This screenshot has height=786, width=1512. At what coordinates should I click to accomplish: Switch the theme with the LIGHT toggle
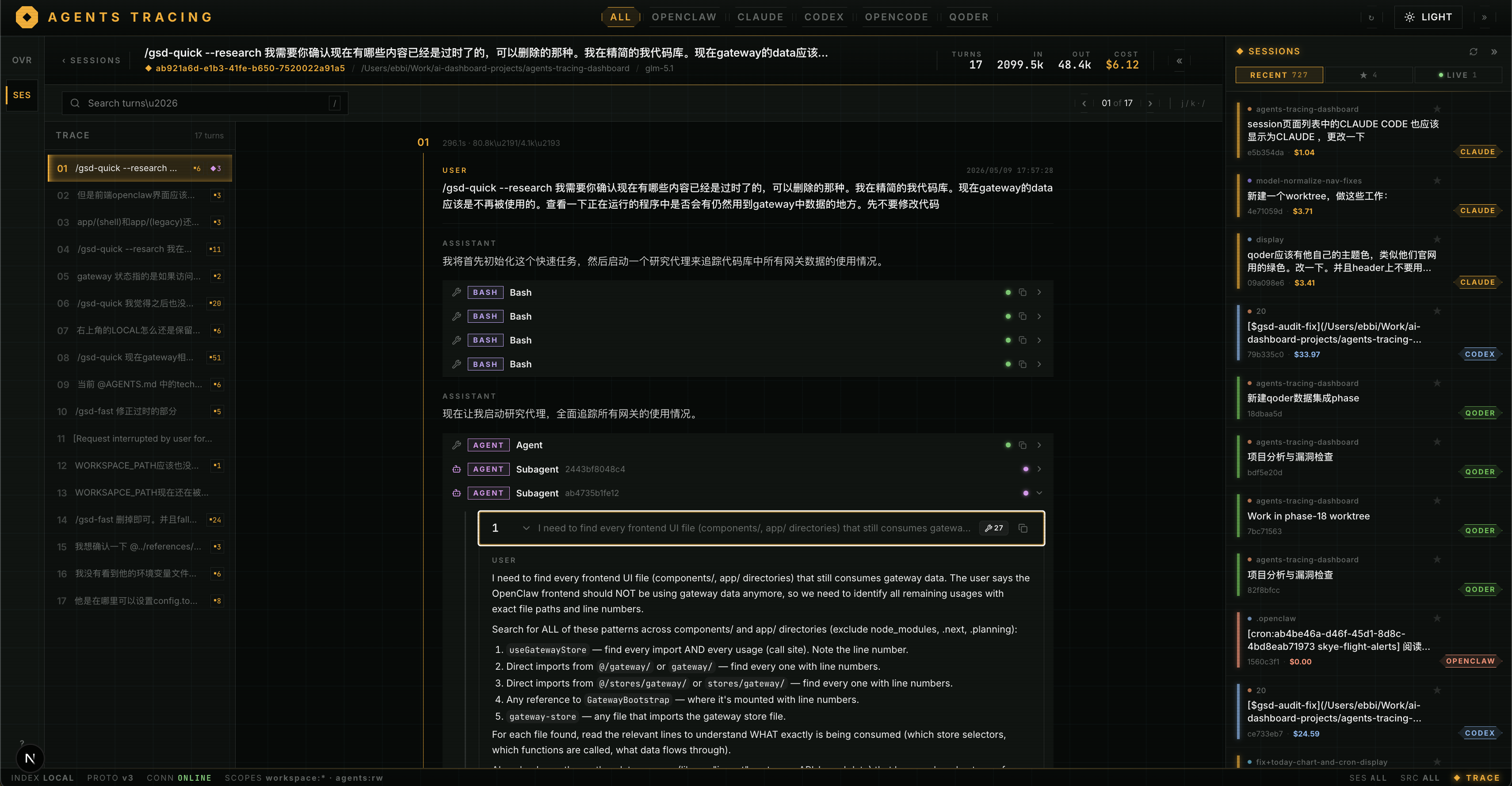(x=1428, y=17)
